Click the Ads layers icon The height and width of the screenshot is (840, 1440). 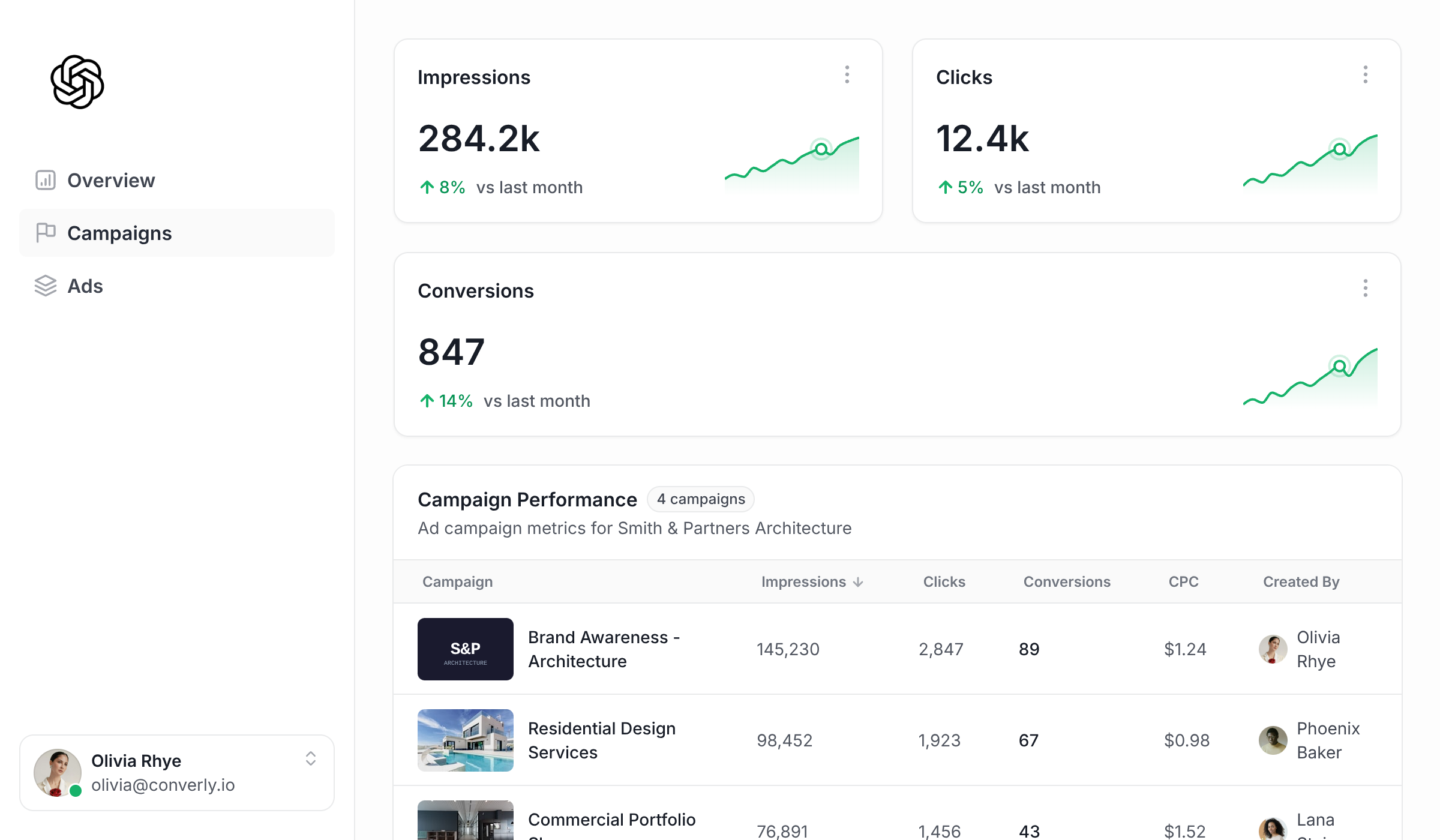tap(46, 286)
